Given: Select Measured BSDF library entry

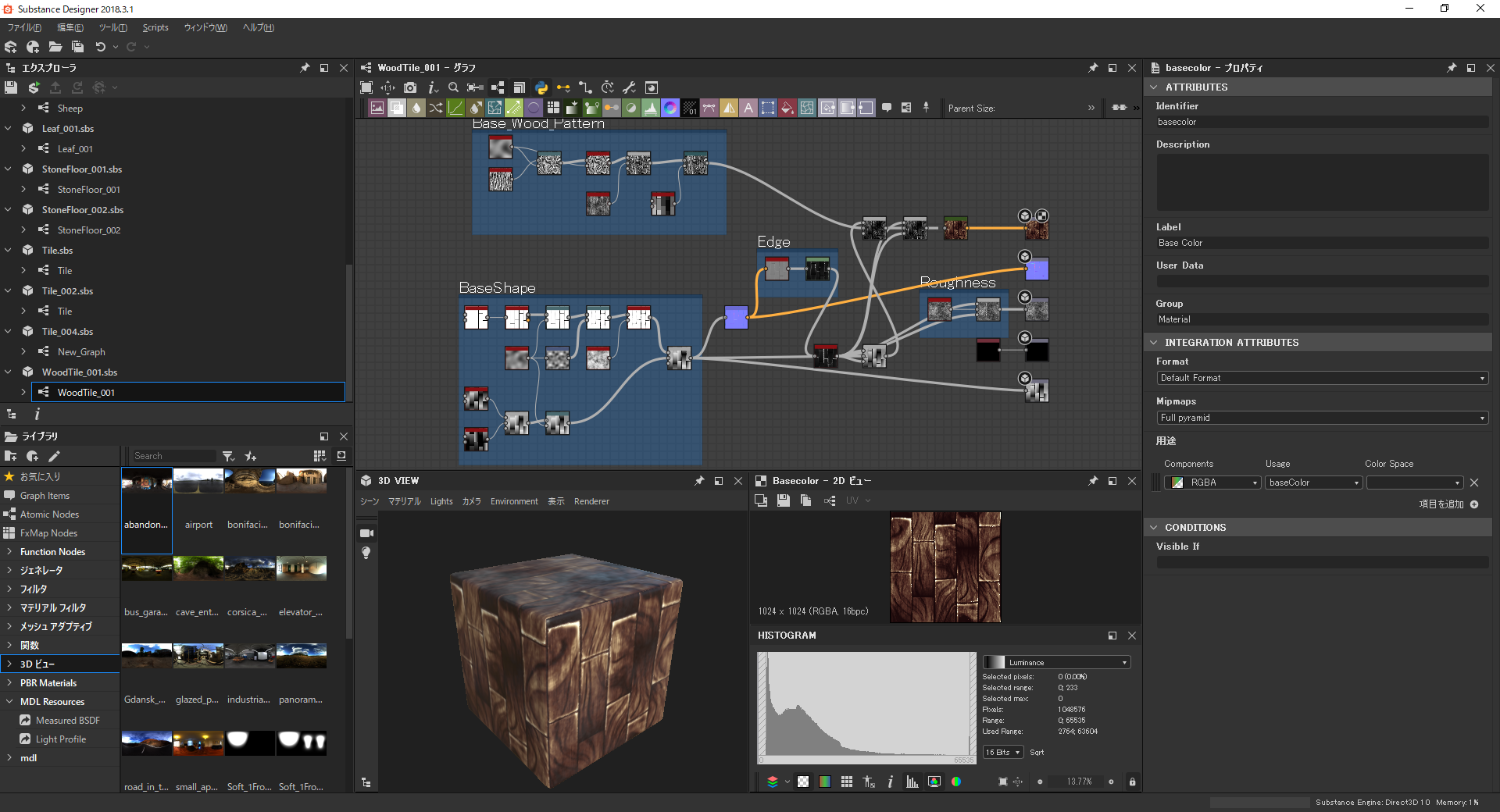Looking at the screenshot, I should (x=68, y=721).
